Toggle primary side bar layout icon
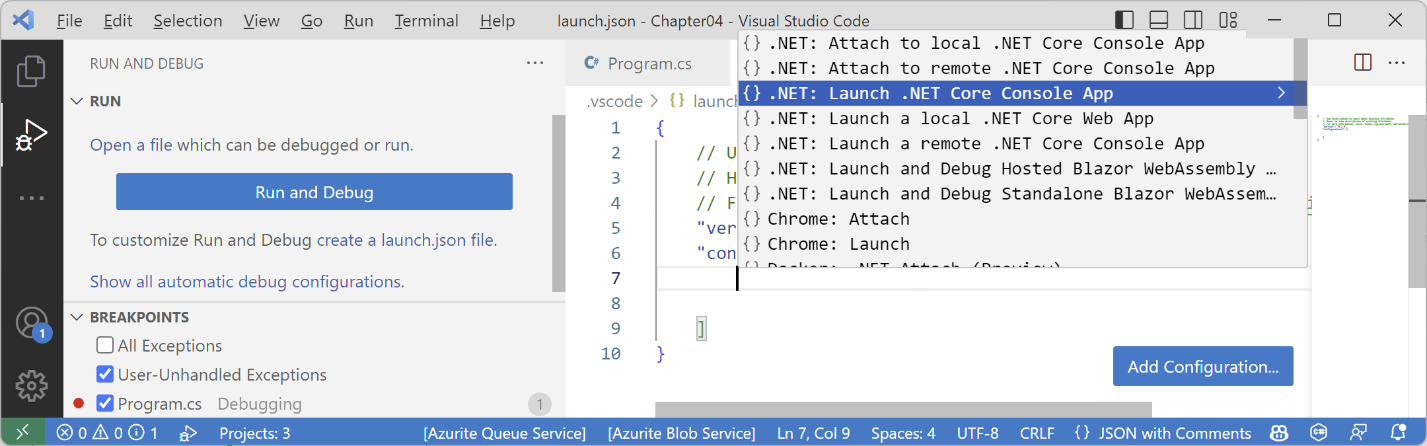Image resolution: width=1427 pixels, height=446 pixels. [1124, 20]
